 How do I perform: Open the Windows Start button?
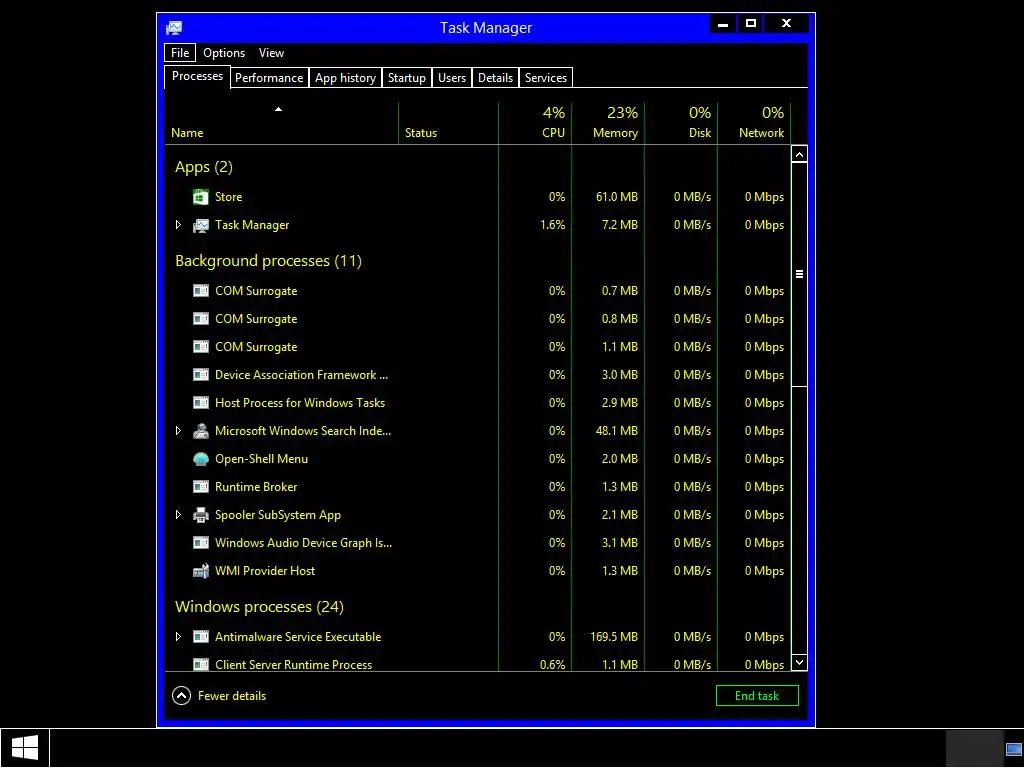[x=24, y=748]
